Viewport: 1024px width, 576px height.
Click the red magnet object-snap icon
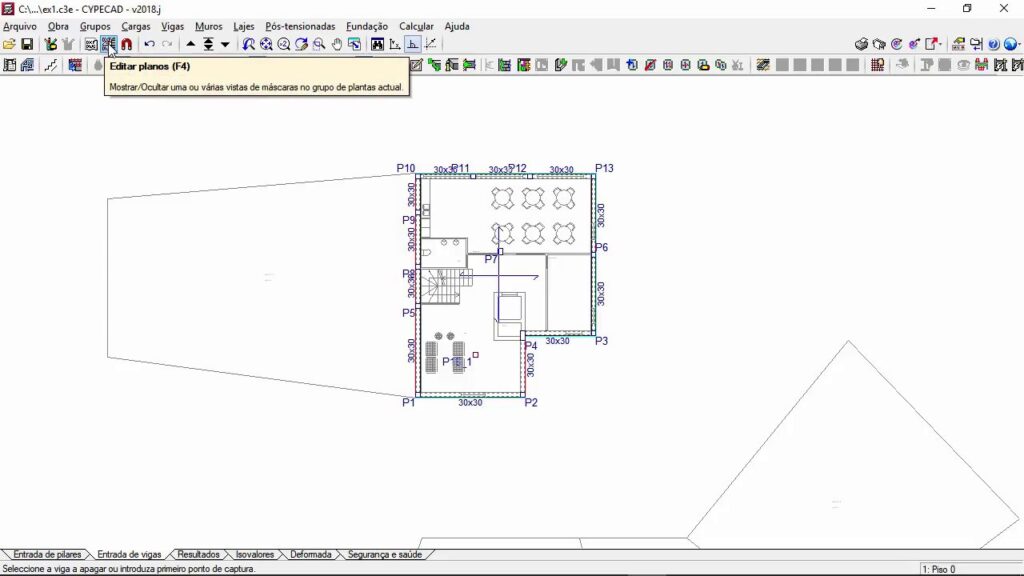coord(126,44)
